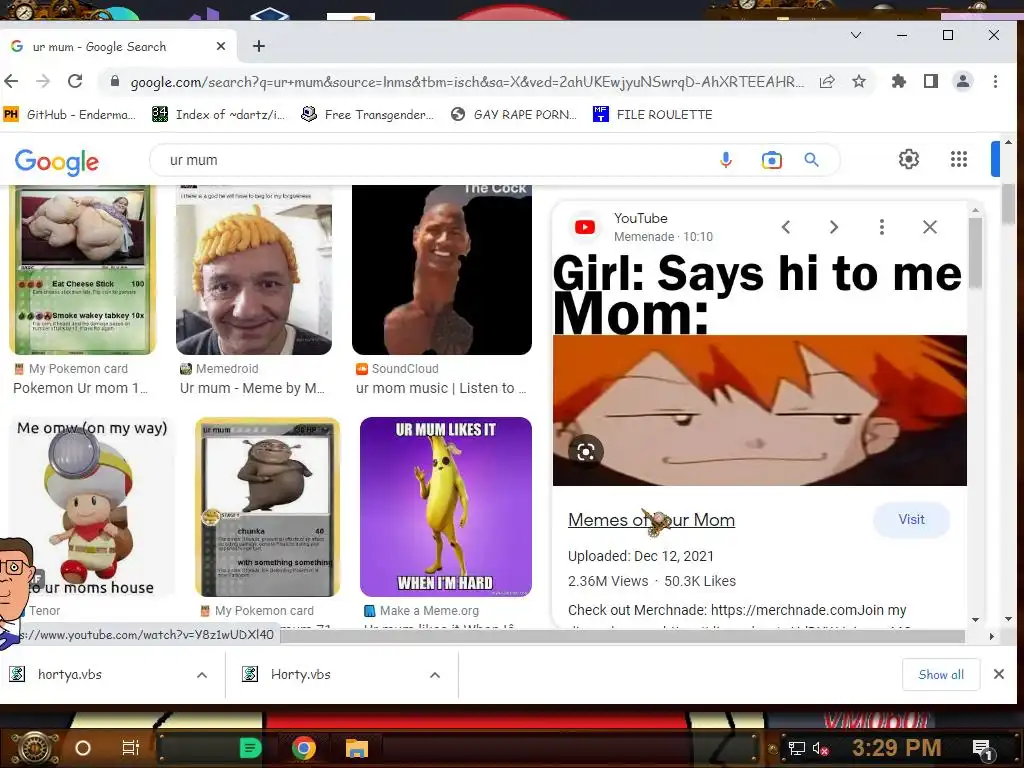Close the 'ur mum - Google Search' tab
The height and width of the screenshot is (768, 1024).
[x=221, y=46]
